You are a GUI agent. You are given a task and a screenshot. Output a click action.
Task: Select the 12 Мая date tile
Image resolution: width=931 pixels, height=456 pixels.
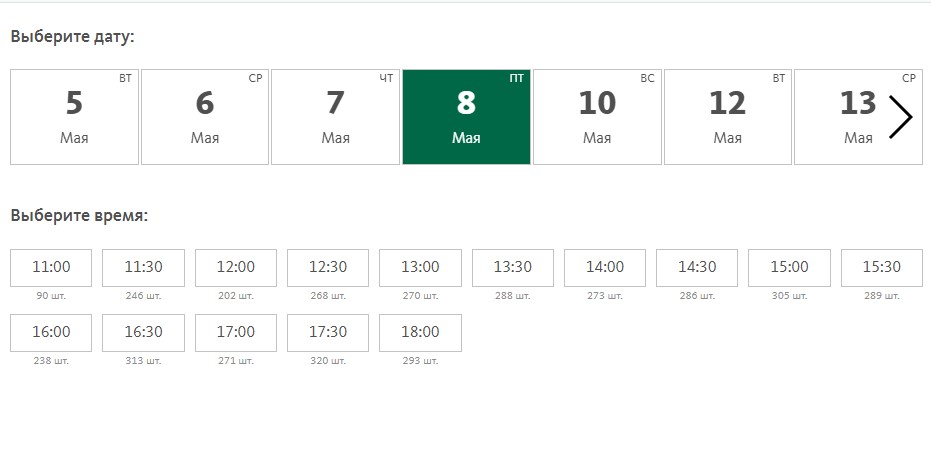pyautogui.click(x=727, y=117)
